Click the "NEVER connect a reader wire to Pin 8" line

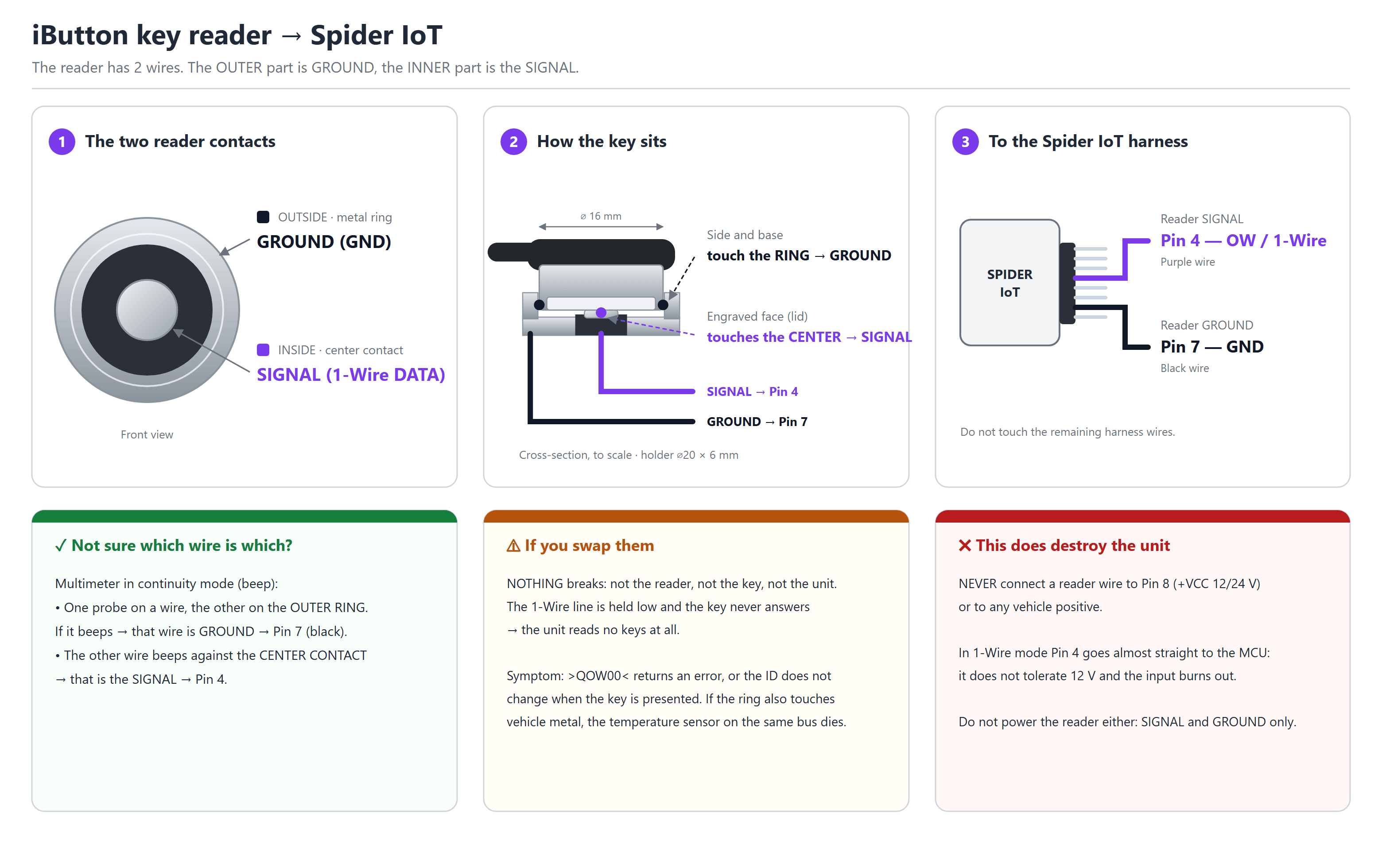coord(1110,584)
